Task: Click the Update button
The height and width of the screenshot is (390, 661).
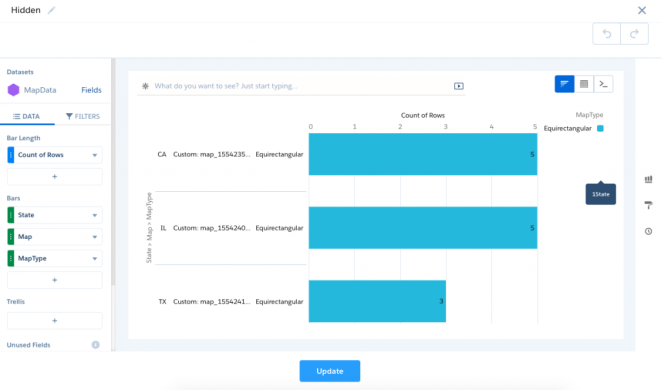Action: click(330, 371)
